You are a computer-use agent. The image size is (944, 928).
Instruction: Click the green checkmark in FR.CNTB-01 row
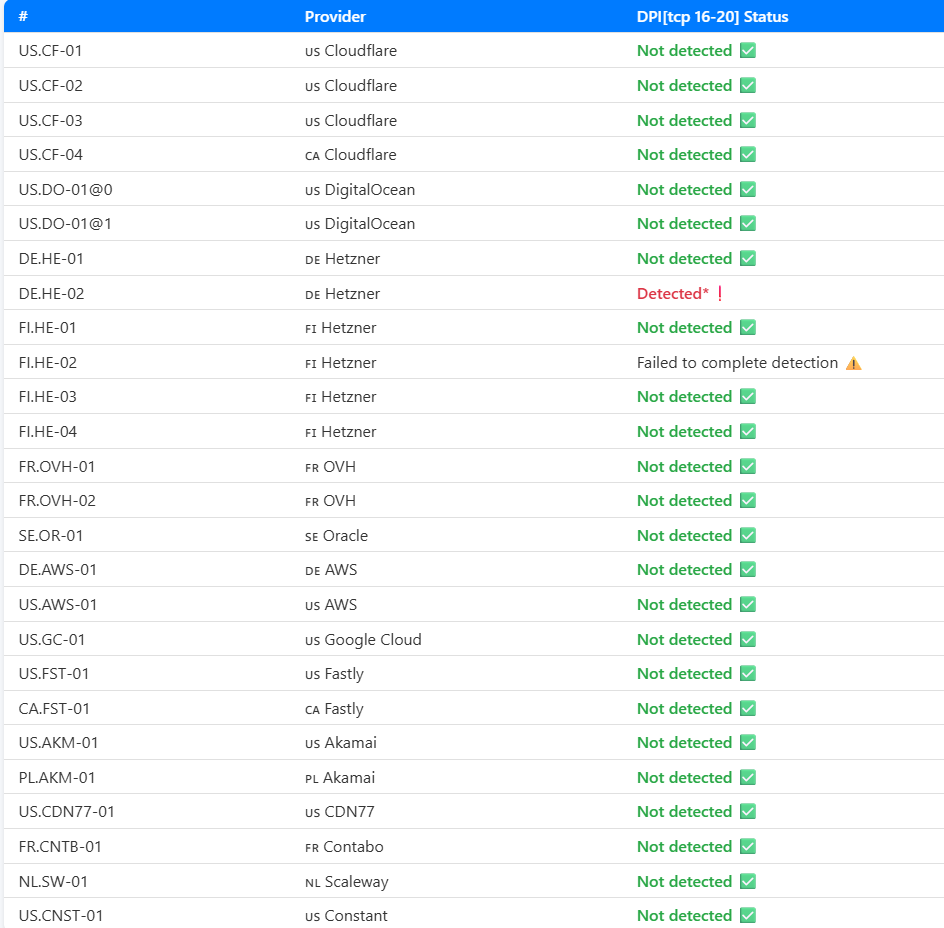748,847
